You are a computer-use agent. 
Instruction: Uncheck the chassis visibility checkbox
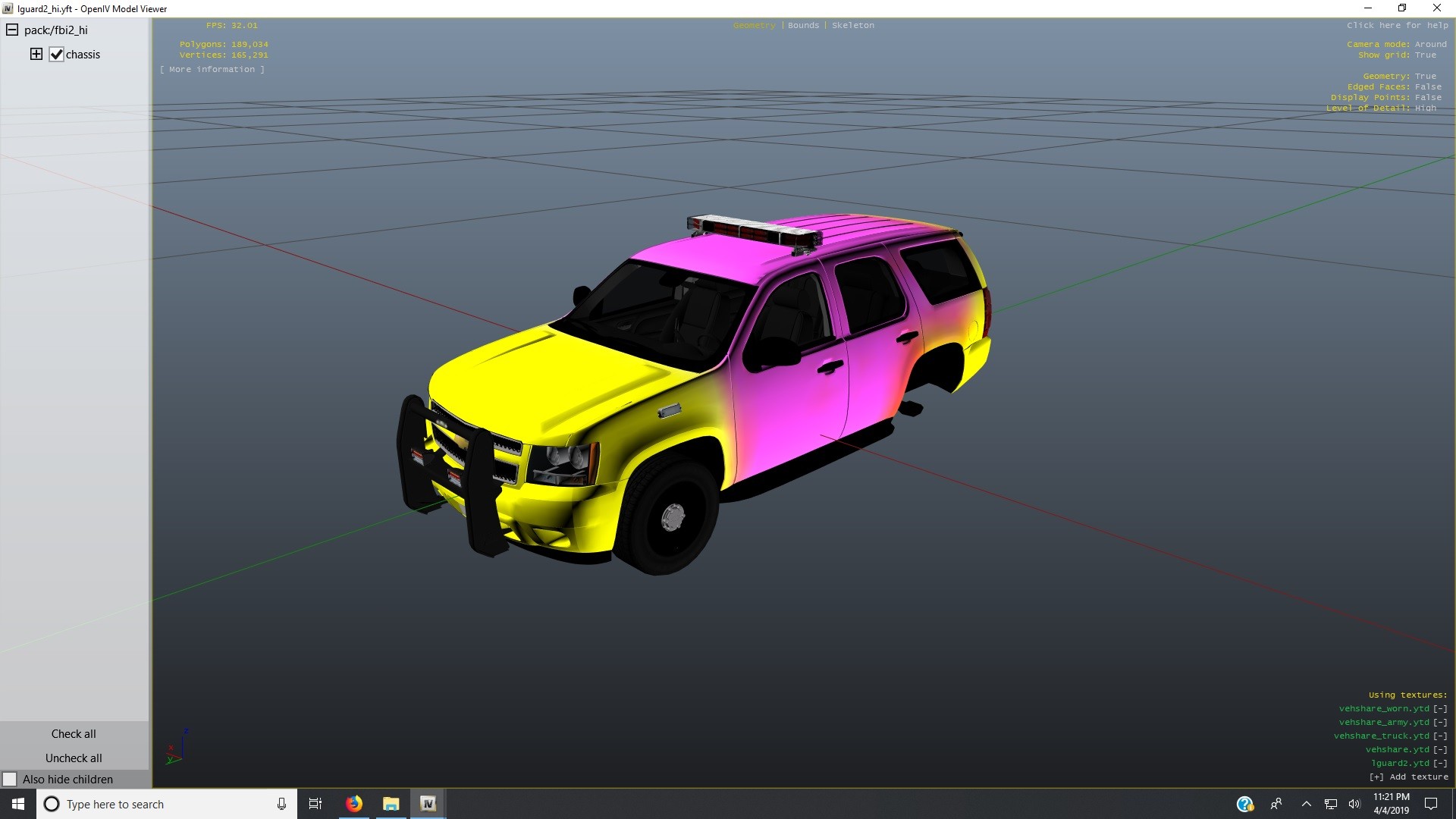click(x=56, y=55)
